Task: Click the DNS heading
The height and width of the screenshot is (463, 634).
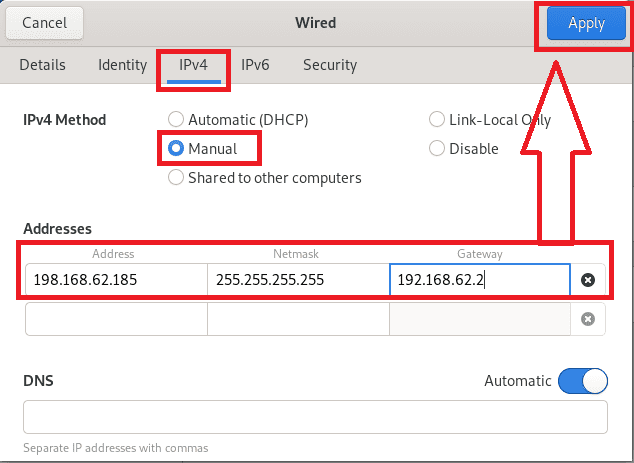Action: (38, 381)
